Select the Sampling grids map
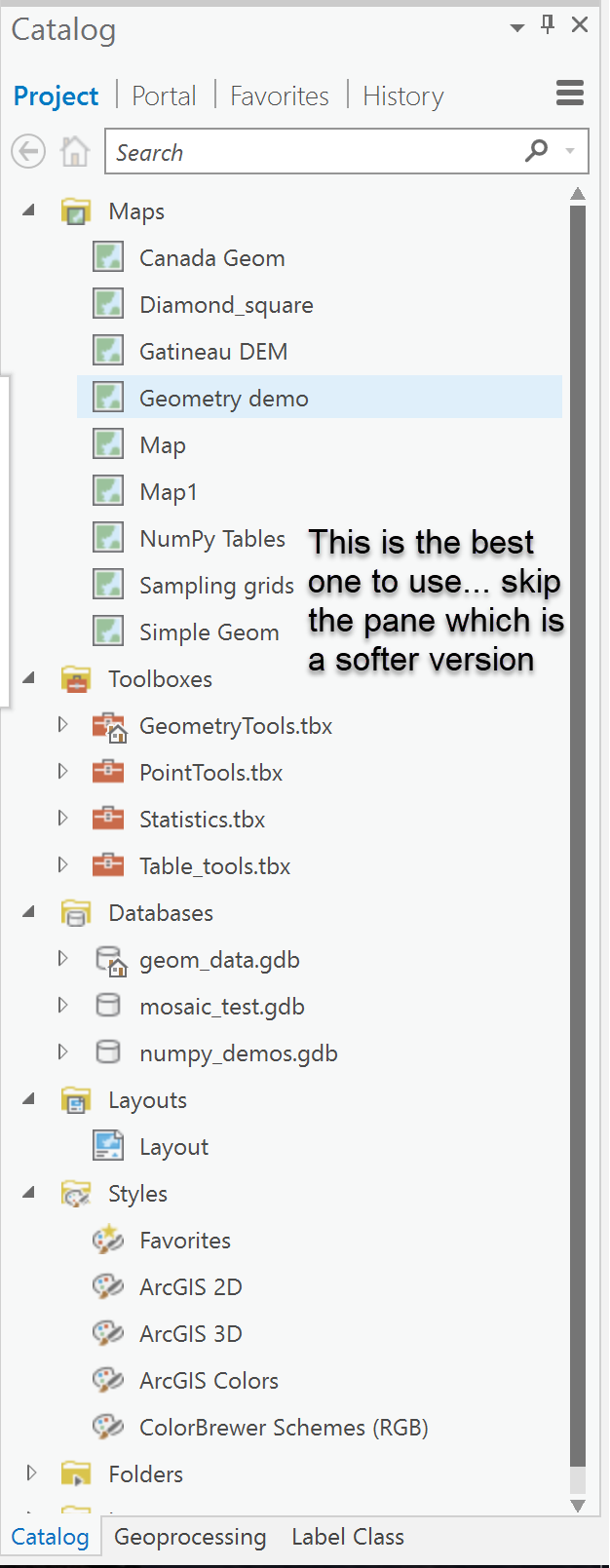The height and width of the screenshot is (1568, 610). tap(216, 586)
